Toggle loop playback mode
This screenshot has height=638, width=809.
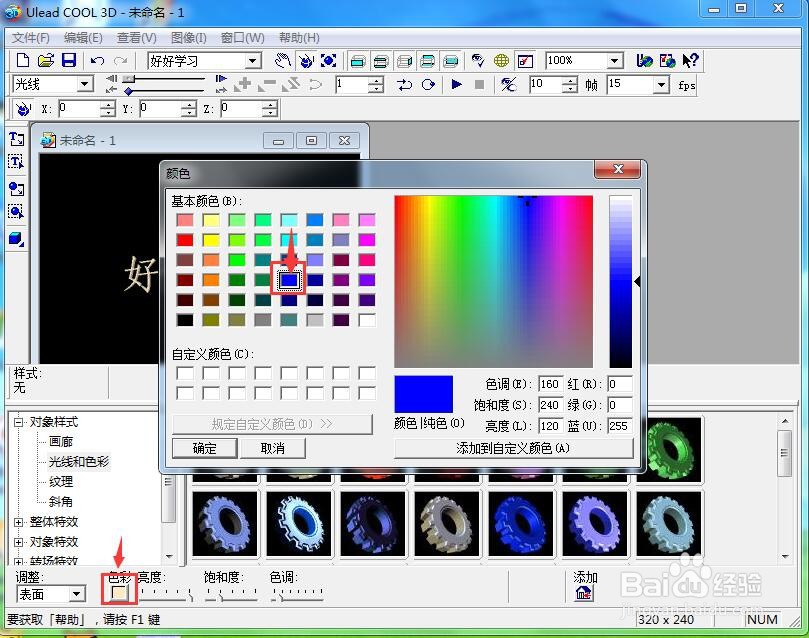pos(428,84)
